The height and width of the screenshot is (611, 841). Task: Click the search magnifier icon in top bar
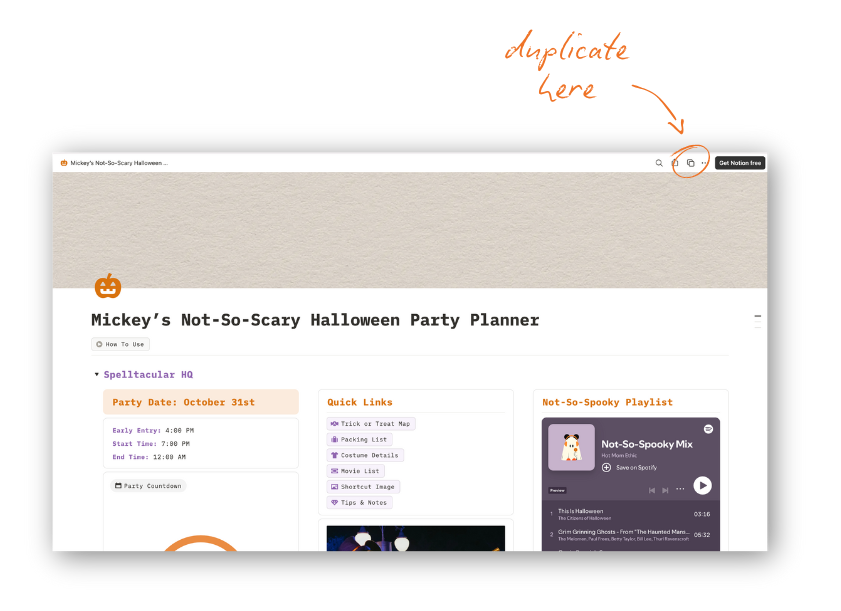(x=659, y=163)
